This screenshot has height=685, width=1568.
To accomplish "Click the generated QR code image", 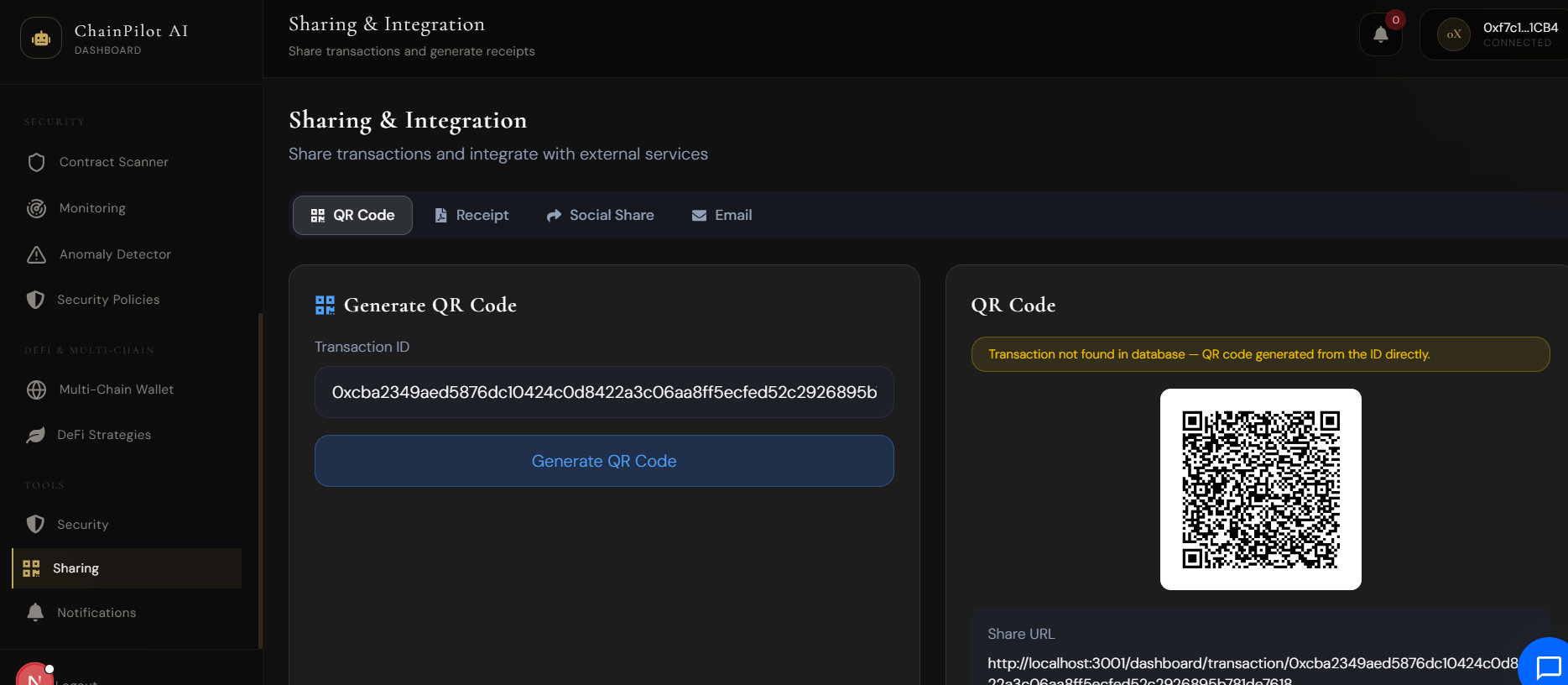I will [x=1260, y=489].
